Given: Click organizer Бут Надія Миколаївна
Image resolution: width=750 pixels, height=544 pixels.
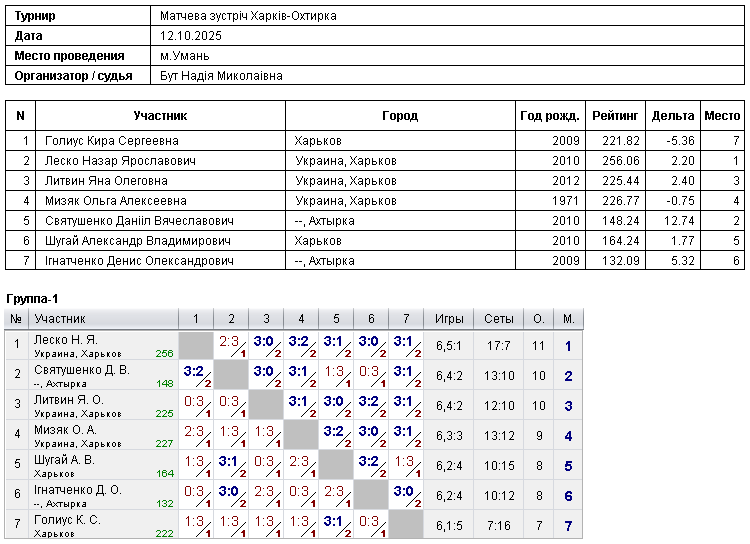Looking at the screenshot, I should (x=221, y=76).
